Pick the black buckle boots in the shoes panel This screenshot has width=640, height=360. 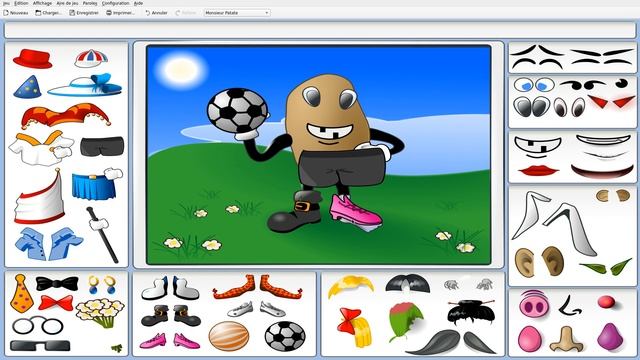pos(171,315)
